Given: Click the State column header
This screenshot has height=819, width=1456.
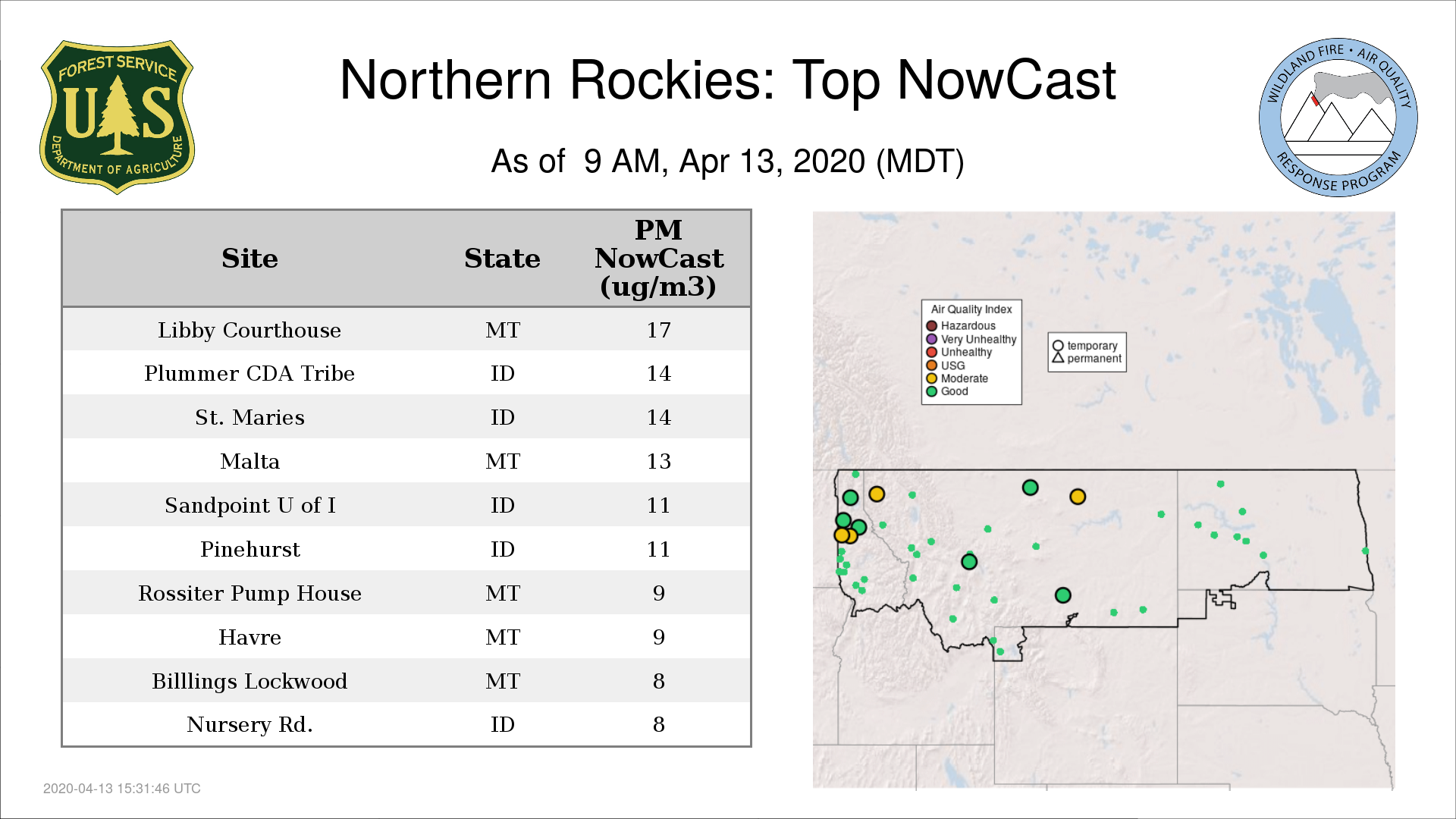Looking at the screenshot, I should click(502, 259).
